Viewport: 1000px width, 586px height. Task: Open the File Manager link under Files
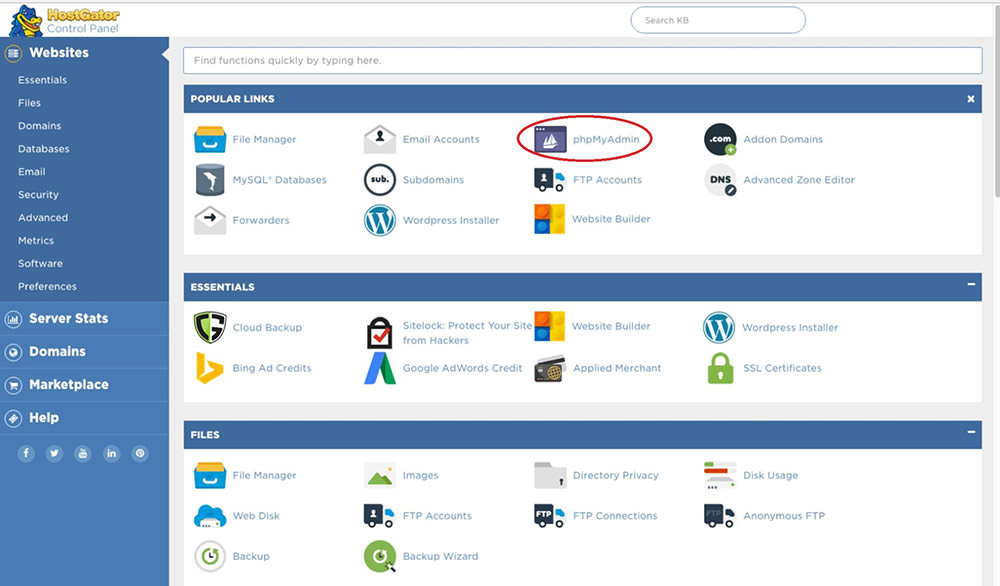click(x=264, y=475)
